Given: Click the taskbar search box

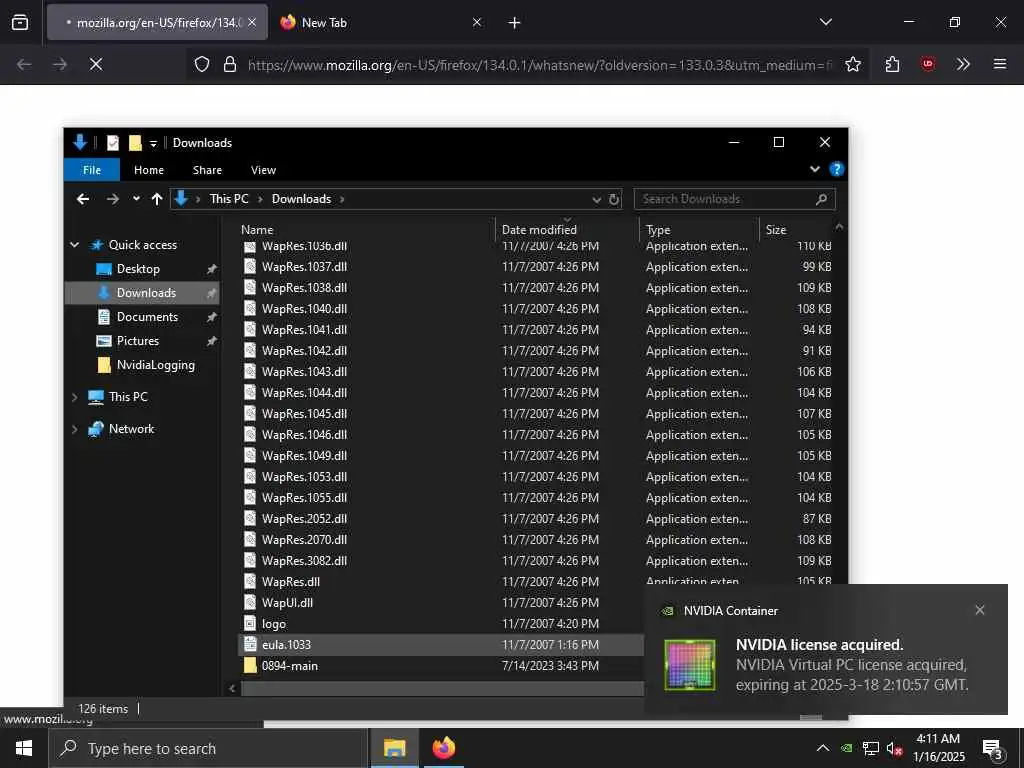Looking at the screenshot, I should tap(208, 748).
